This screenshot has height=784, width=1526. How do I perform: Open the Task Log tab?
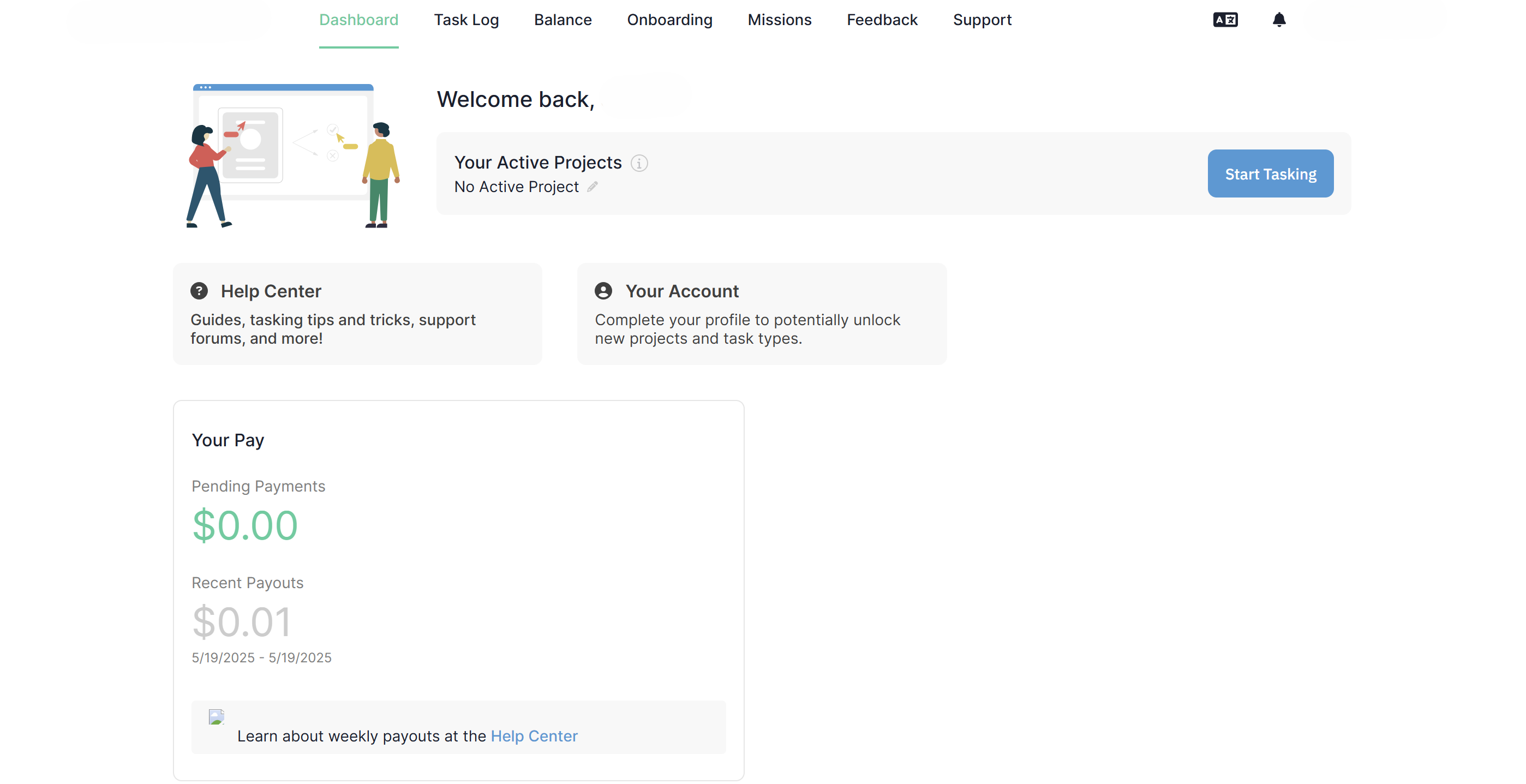[466, 20]
